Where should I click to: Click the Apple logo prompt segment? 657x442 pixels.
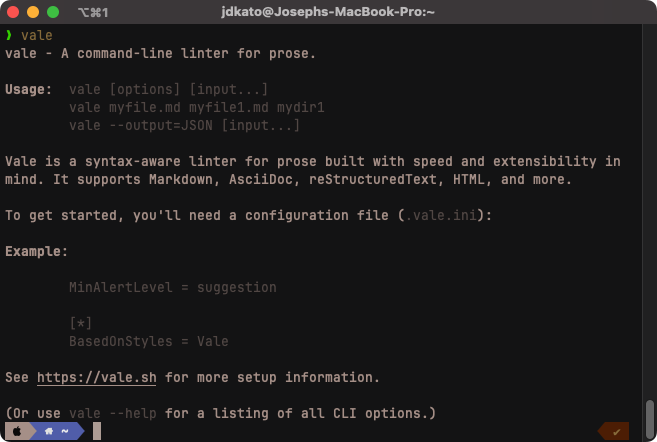16,431
